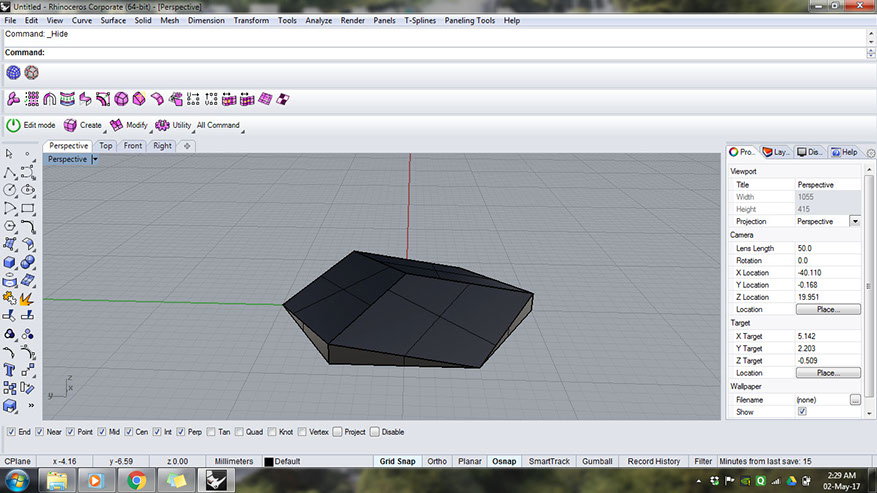Disable the End object snap checkbox
877x493 pixels.
click(11, 432)
